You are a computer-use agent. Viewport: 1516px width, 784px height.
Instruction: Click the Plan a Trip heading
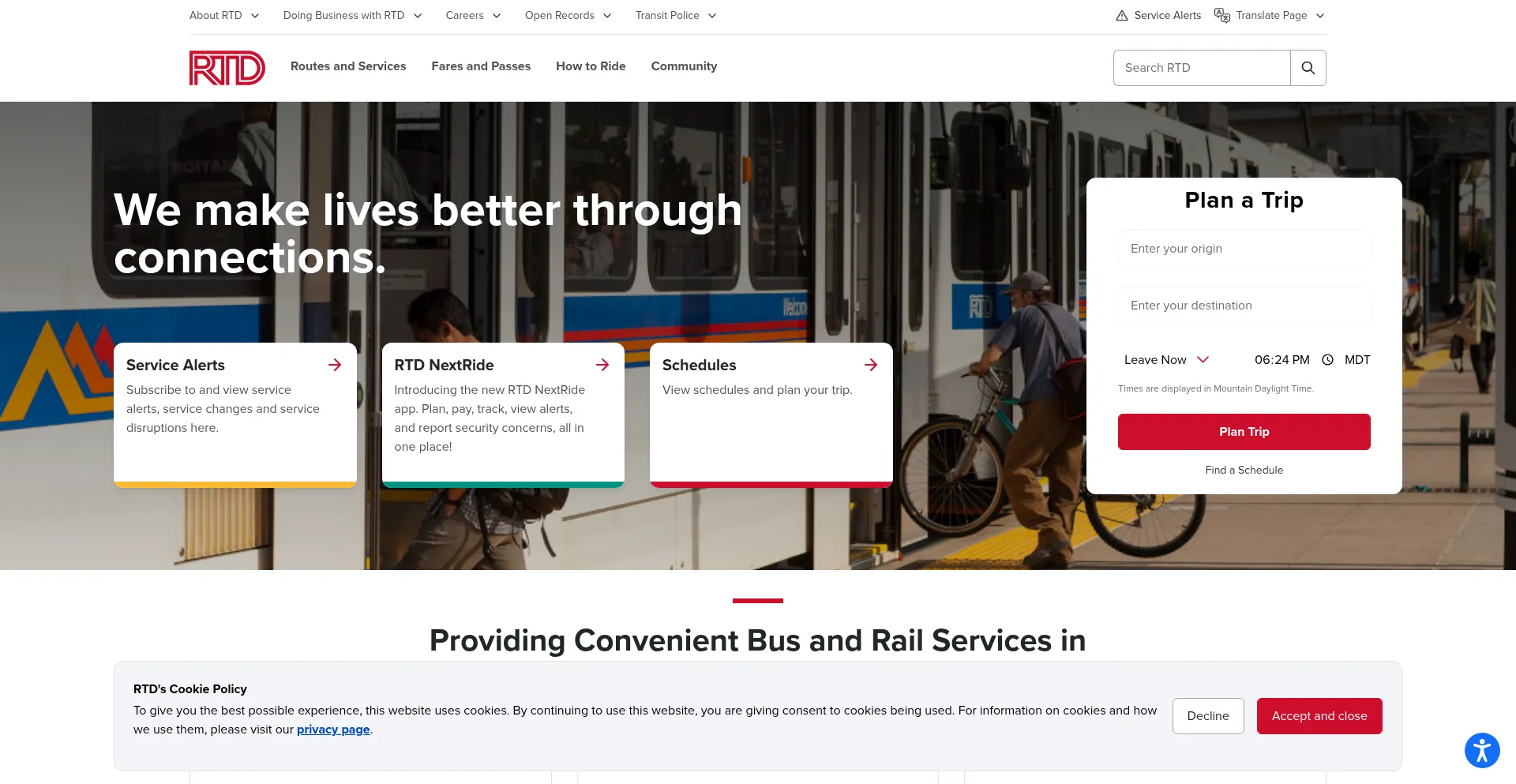(x=1244, y=201)
